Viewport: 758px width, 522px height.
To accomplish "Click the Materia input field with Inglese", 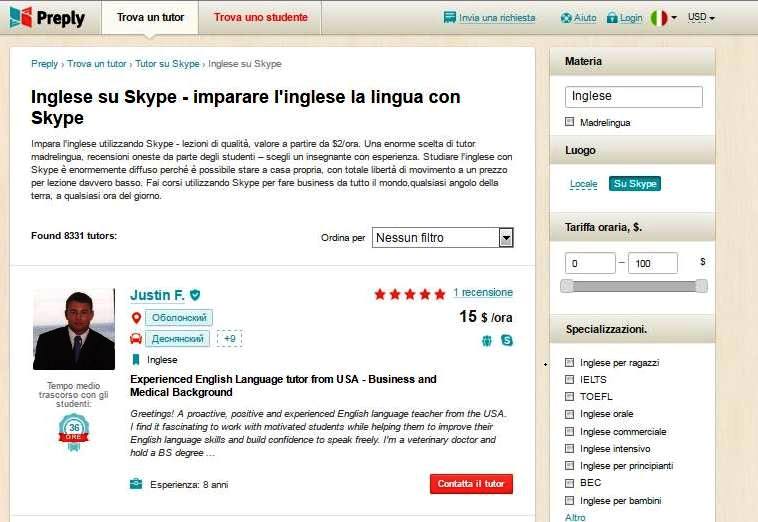I will [634, 97].
